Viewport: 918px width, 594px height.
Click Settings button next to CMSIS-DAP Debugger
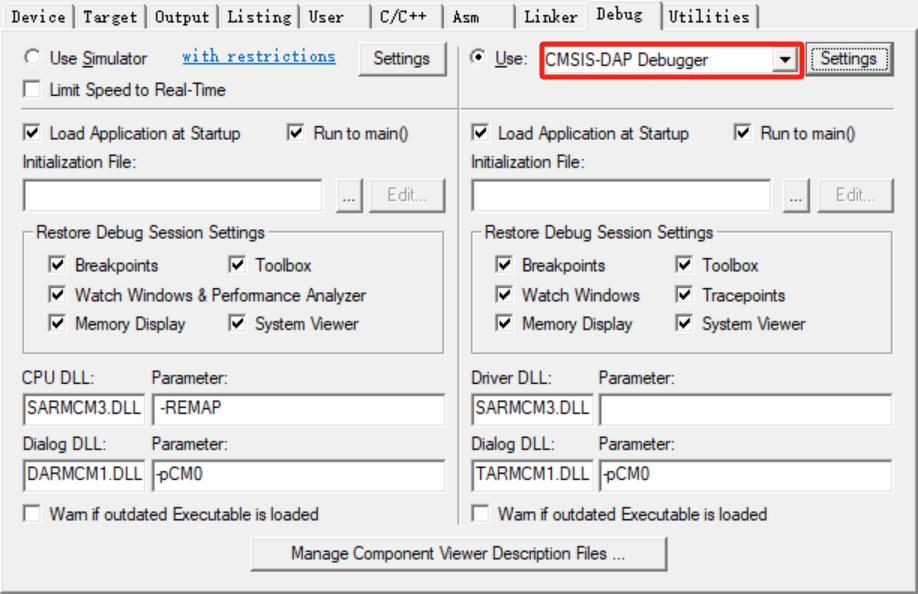(x=848, y=59)
